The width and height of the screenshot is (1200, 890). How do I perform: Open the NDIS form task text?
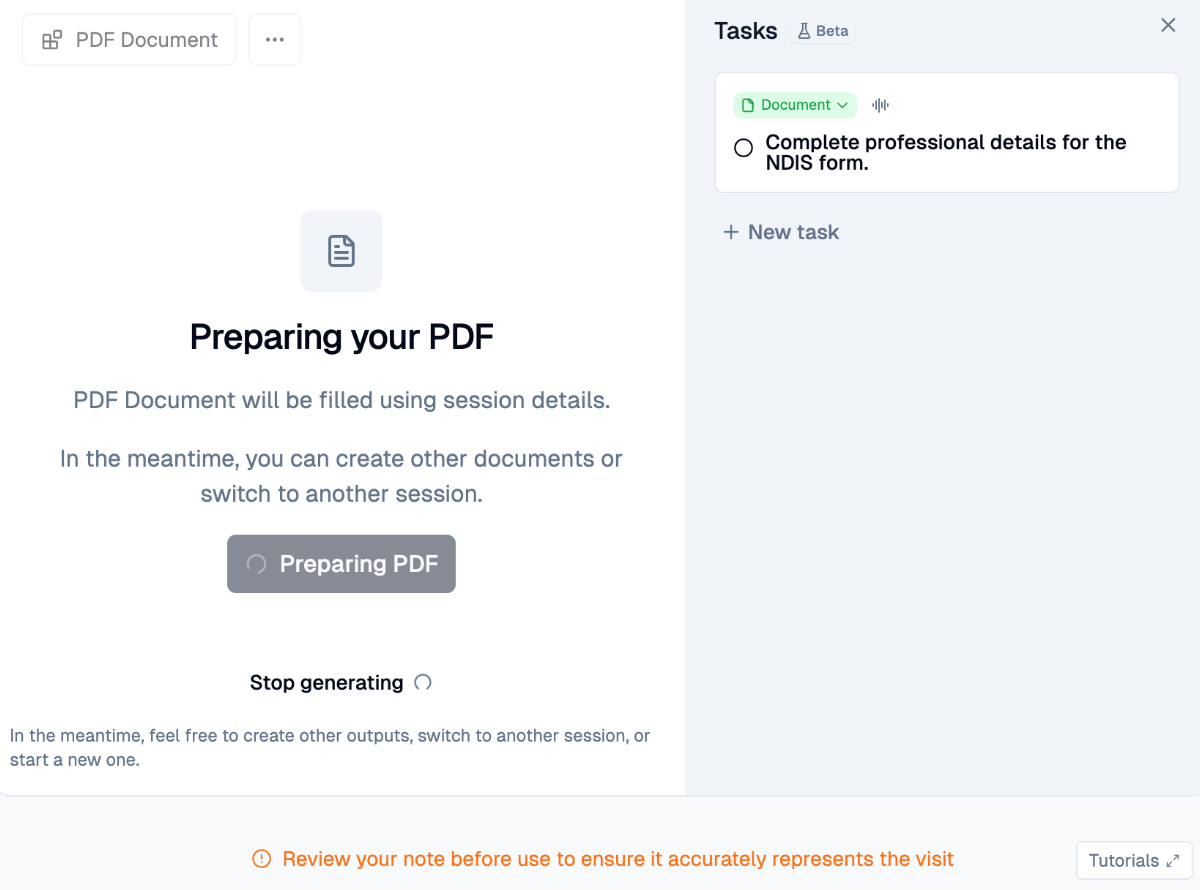tap(946, 152)
